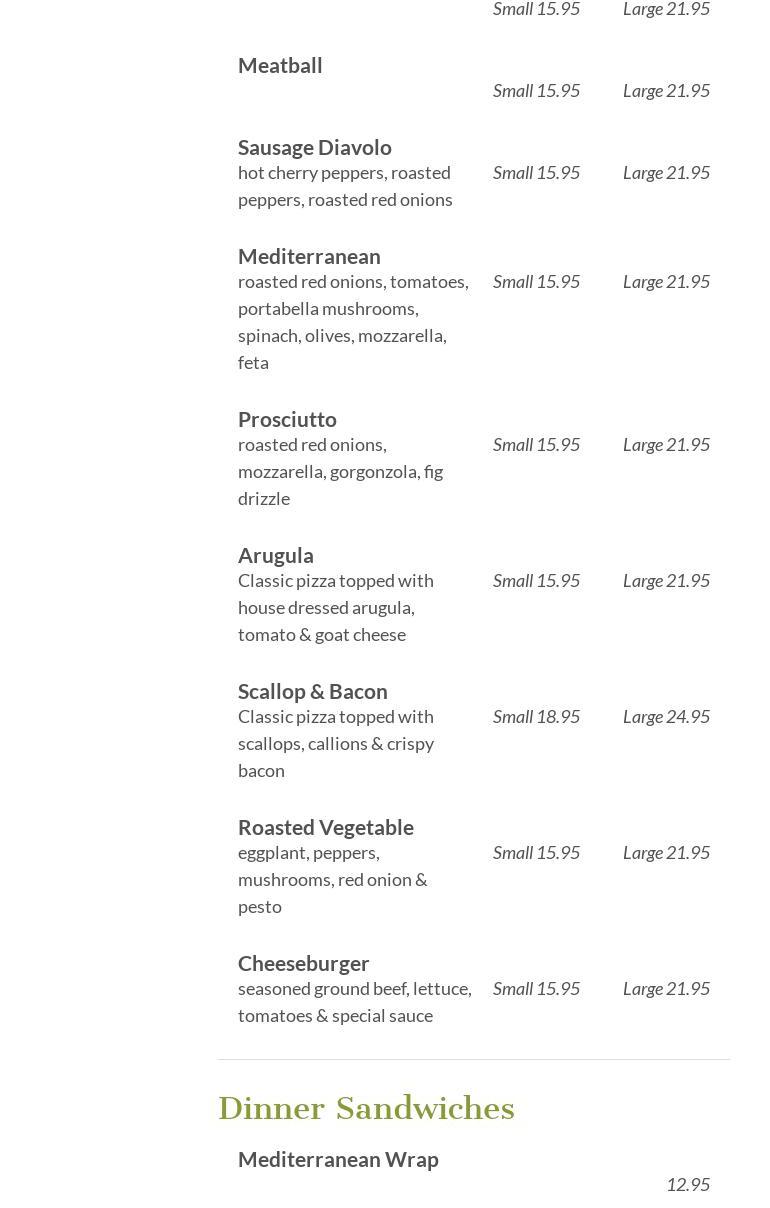Select the Mediterranean Wrap item
Image resolution: width=770 pixels, height=1208 pixels.
(338, 1159)
